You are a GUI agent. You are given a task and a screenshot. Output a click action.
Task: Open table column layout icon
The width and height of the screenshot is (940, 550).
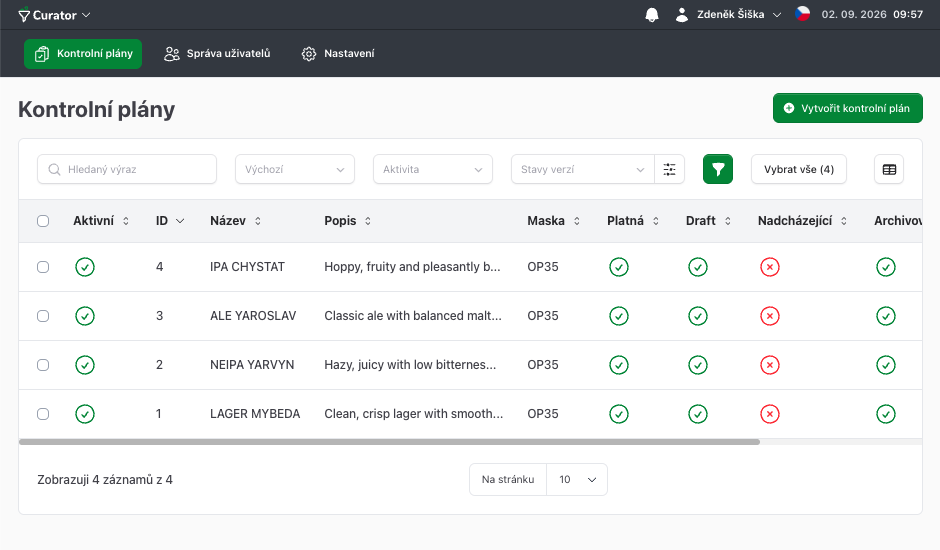click(889, 169)
